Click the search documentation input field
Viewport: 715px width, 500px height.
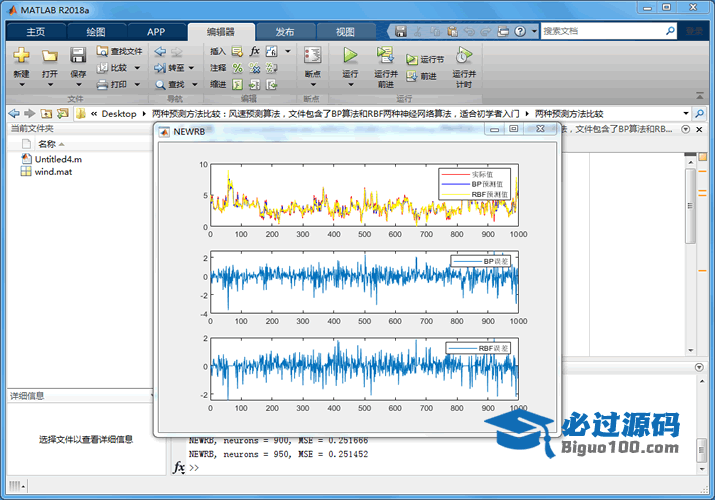click(x=603, y=31)
